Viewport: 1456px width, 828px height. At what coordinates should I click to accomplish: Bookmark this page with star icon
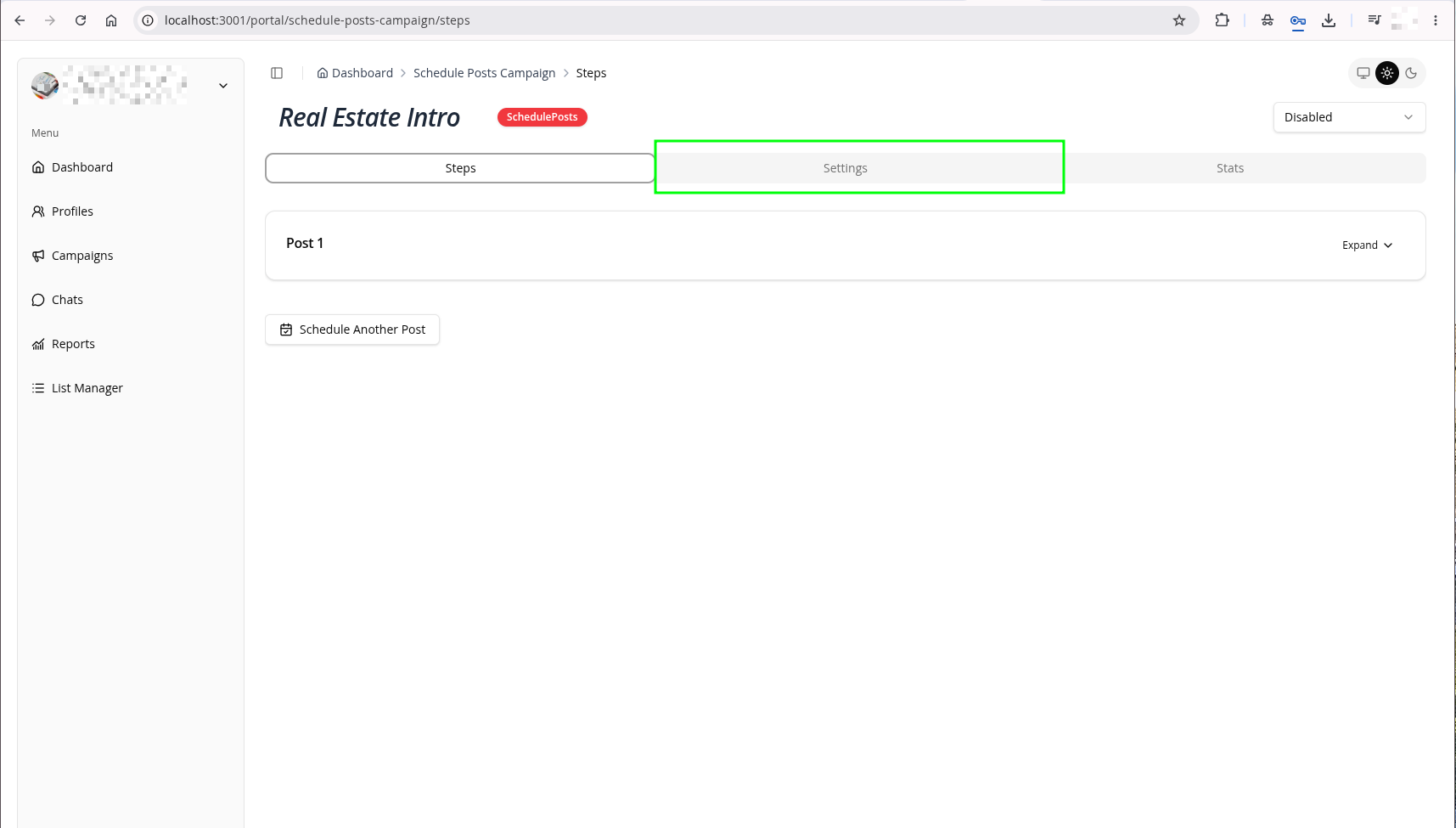1179,20
